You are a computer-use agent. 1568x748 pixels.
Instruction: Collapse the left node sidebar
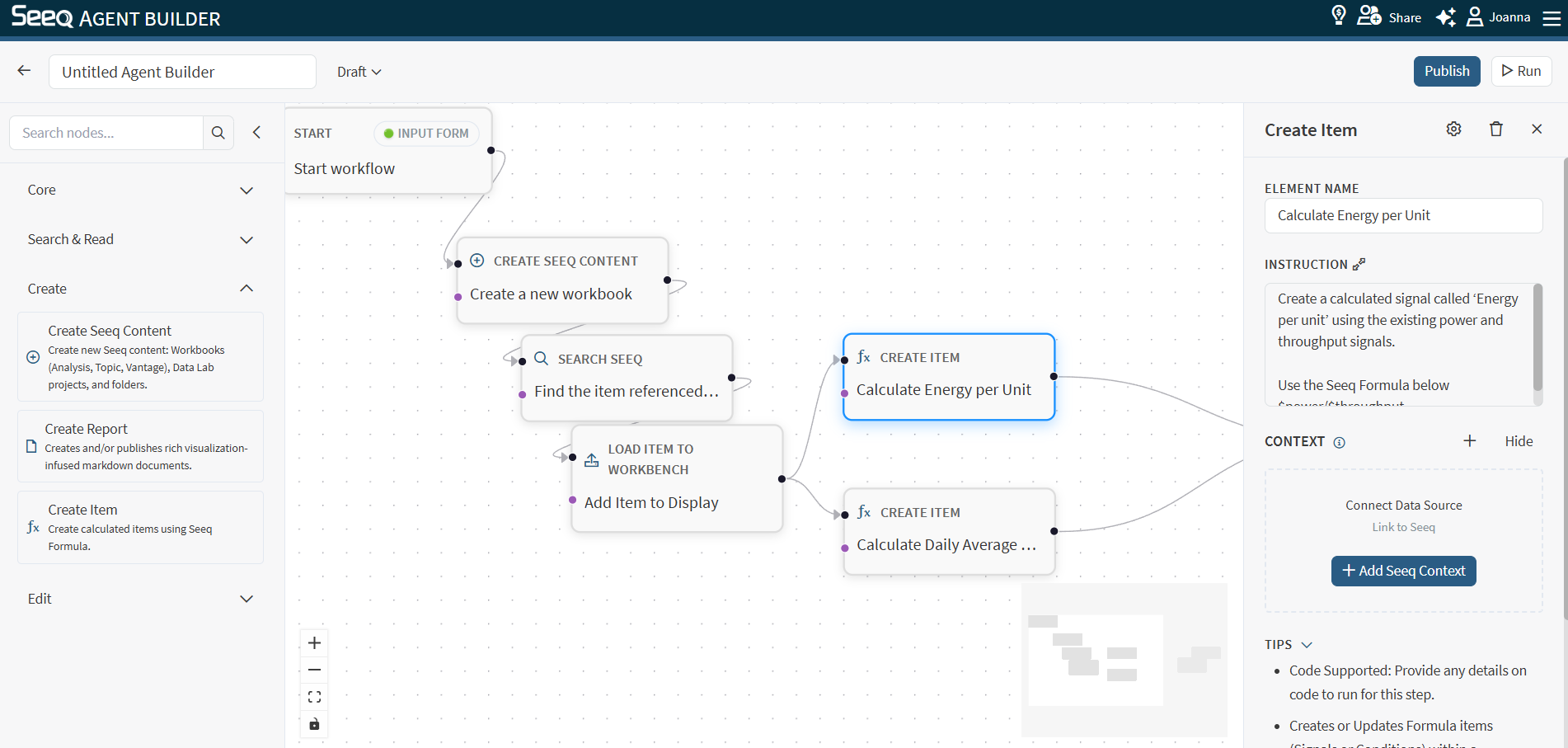coord(256,133)
